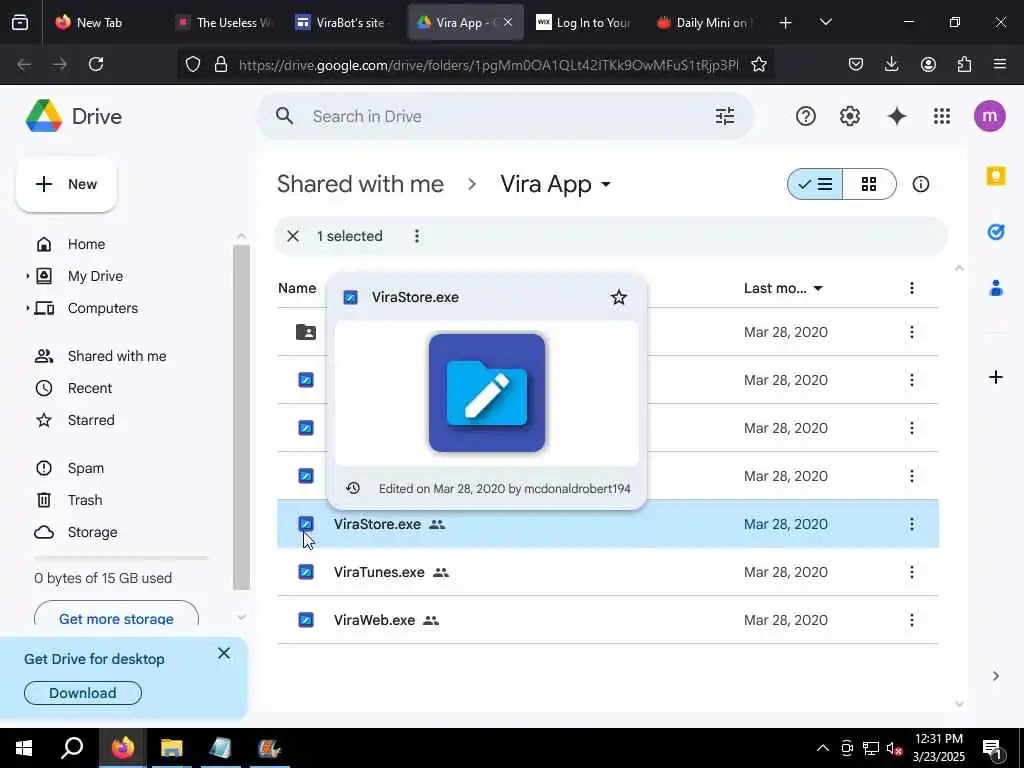Click the search magnifier icon in Drive
The image size is (1024, 768).
pos(284,116)
